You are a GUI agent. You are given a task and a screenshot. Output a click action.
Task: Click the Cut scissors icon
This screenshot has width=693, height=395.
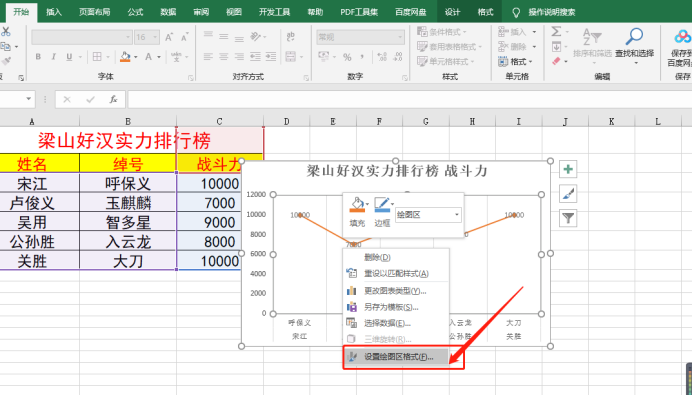pyautogui.click(x=5, y=31)
